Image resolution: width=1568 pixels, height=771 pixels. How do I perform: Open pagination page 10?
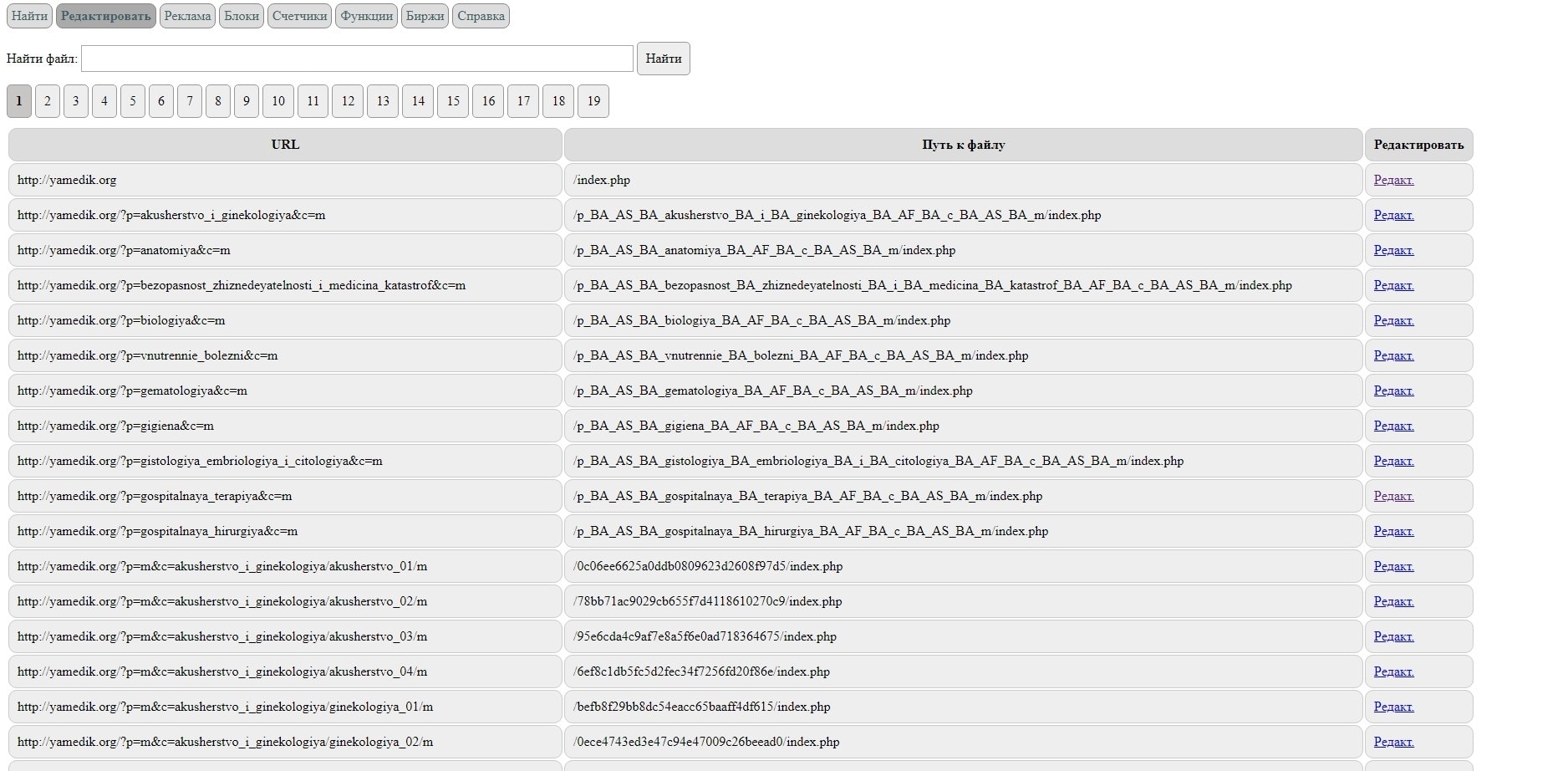(278, 101)
